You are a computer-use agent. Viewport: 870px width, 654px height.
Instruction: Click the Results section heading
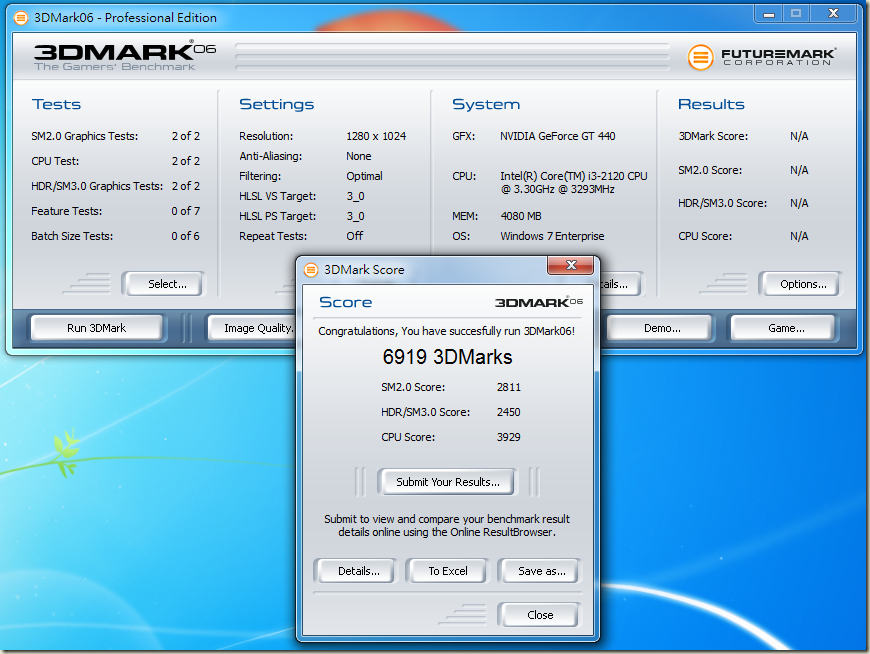[x=711, y=104]
